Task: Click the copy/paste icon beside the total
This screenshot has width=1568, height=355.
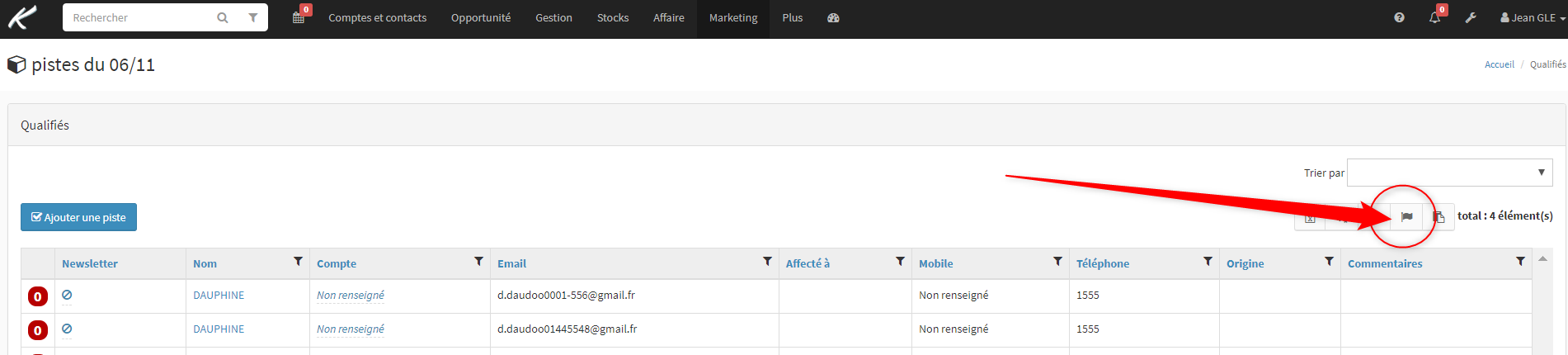Action: [x=1439, y=217]
